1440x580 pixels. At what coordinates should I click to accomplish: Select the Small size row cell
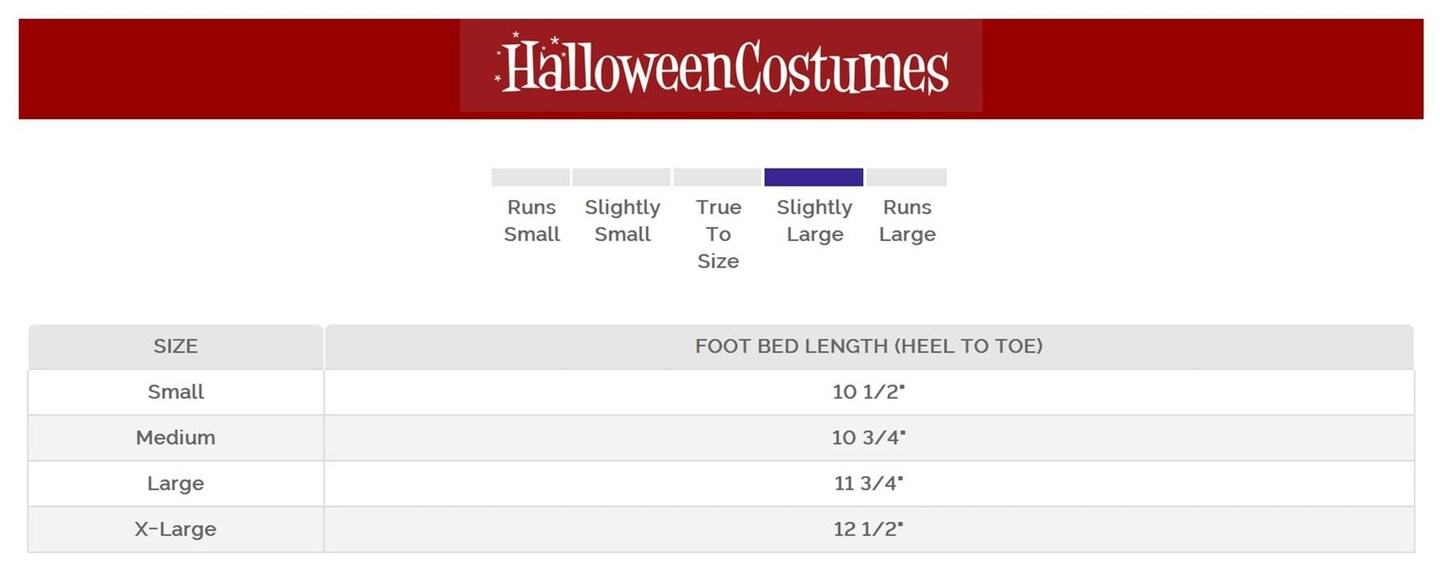pos(176,392)
